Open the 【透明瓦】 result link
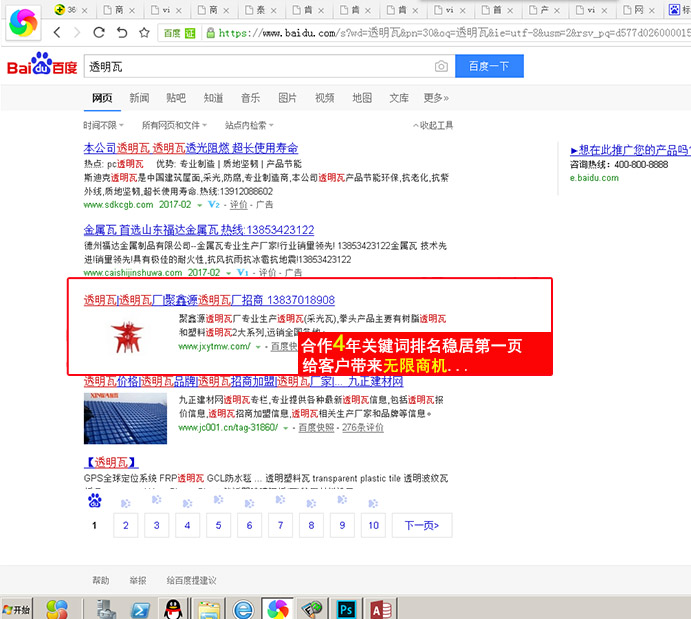The image size is (691, 619). 111,462
